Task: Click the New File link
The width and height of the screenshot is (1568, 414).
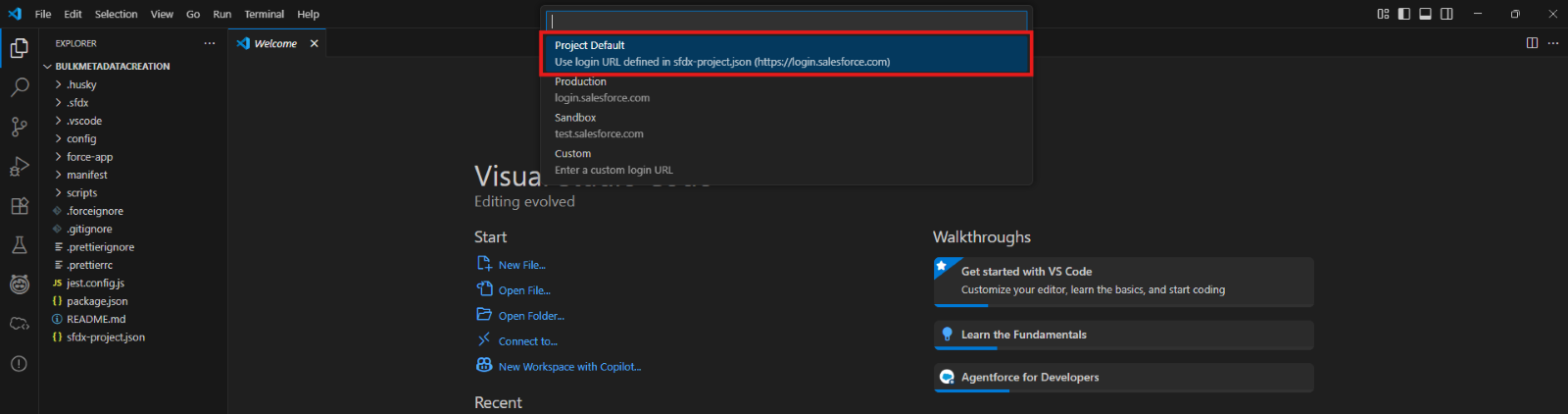Action: (521, 265)
